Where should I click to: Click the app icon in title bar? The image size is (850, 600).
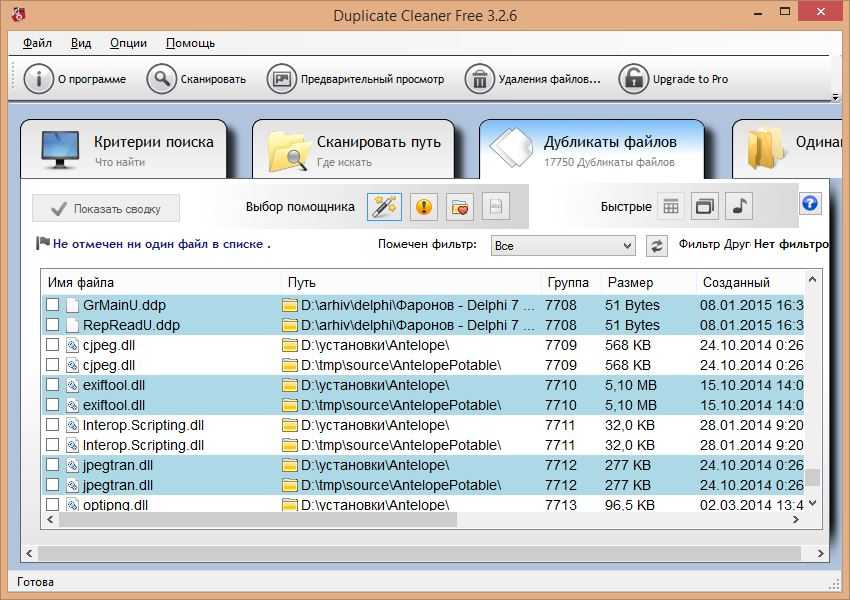click(18, 14)
